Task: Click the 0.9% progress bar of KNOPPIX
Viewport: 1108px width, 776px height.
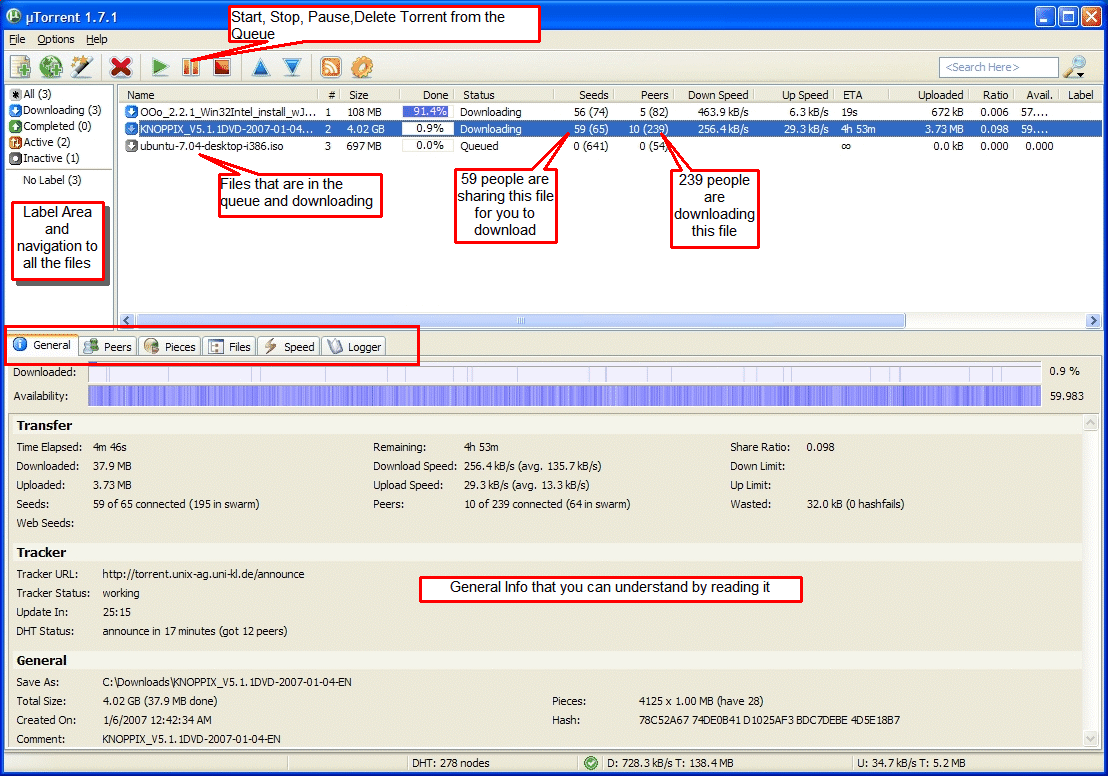Action: click(426, 129)
